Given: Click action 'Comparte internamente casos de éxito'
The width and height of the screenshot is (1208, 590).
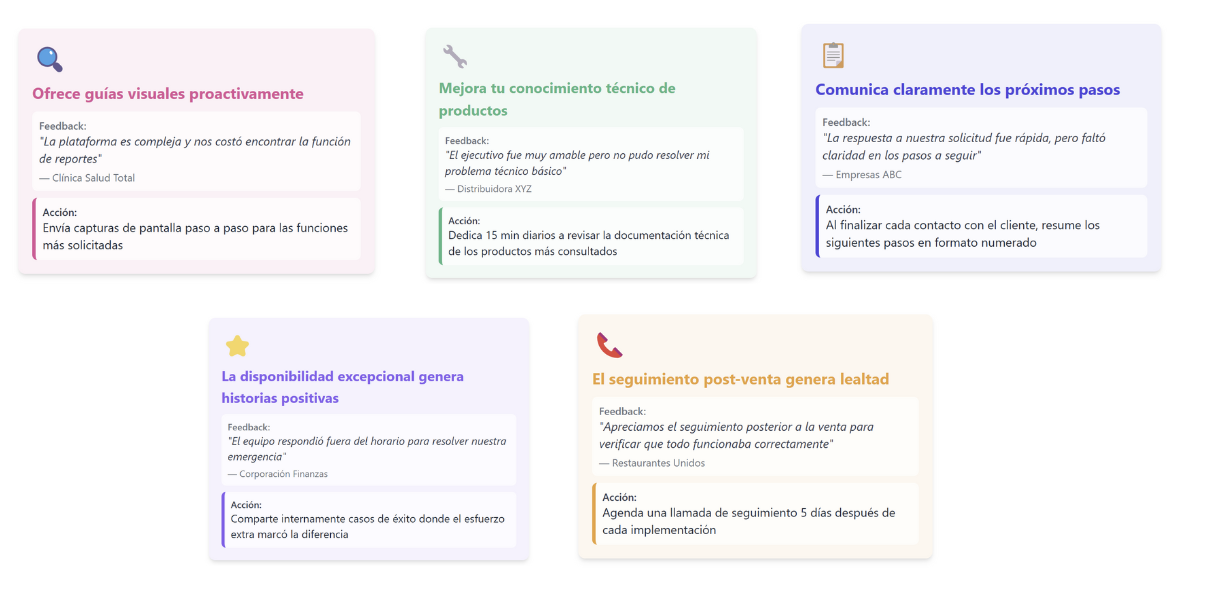Looking at the screenshot, I should pos(367,526).
